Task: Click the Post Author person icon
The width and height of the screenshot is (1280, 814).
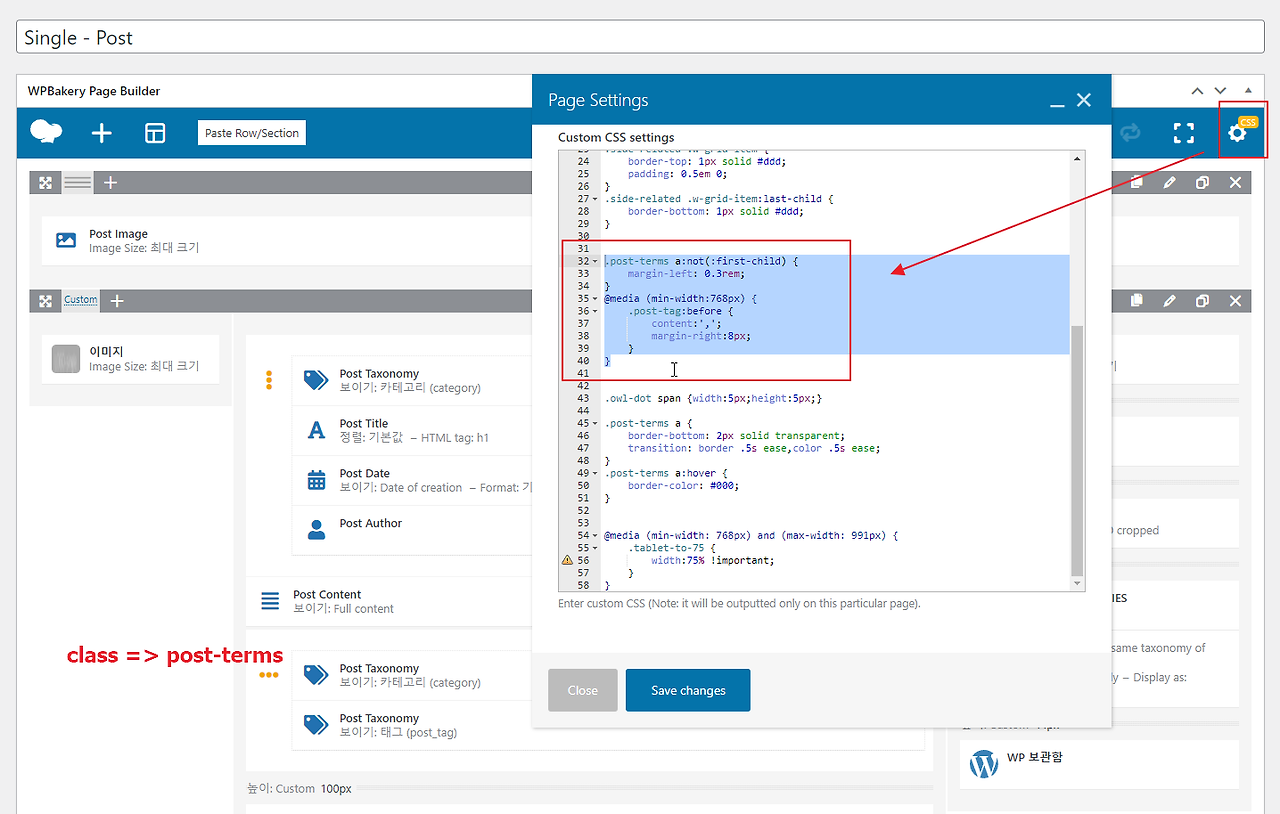Action: click(317, 530)
